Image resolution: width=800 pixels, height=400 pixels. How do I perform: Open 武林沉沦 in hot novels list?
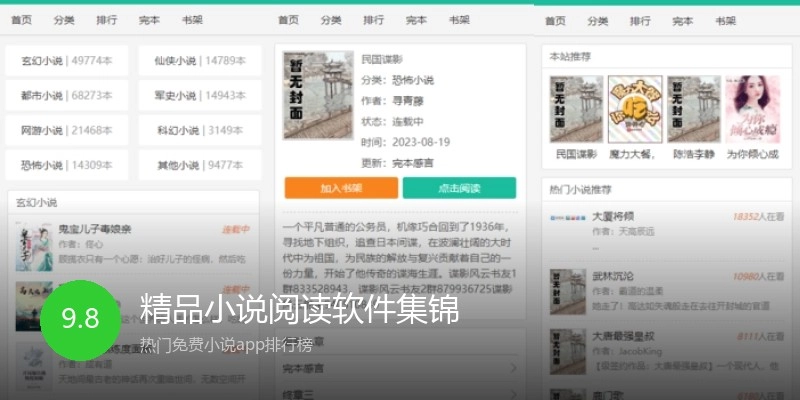coord(613,277)
